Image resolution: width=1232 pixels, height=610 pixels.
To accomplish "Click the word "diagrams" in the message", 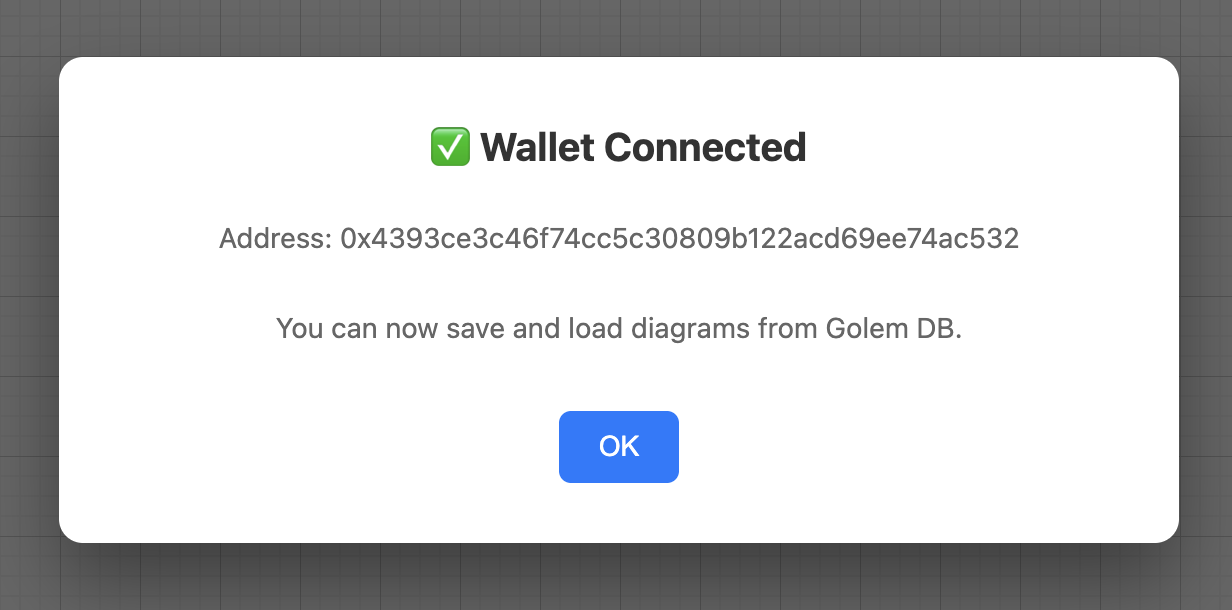I will click(690, 328).
